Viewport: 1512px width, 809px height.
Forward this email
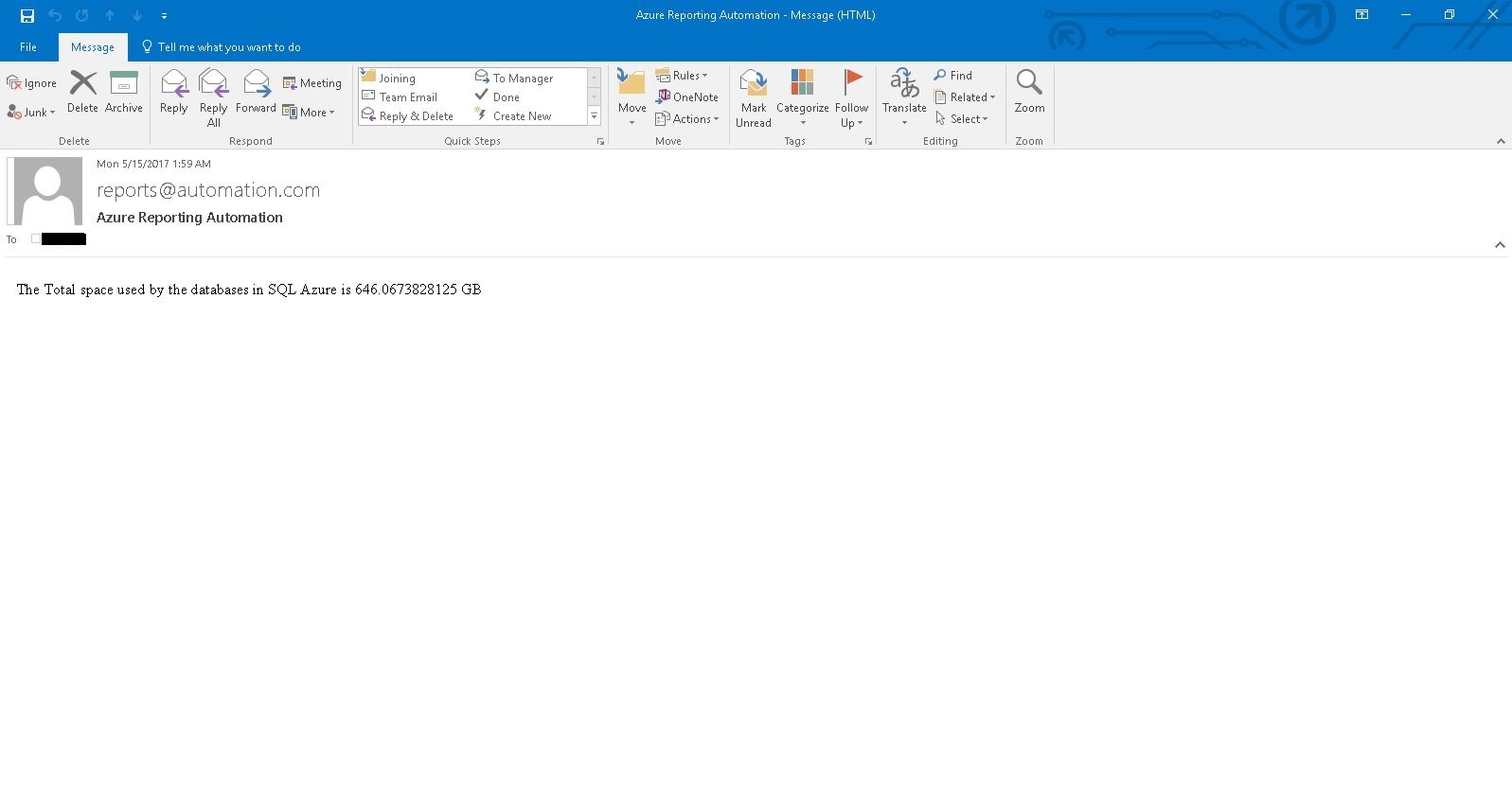click(256, 92)
